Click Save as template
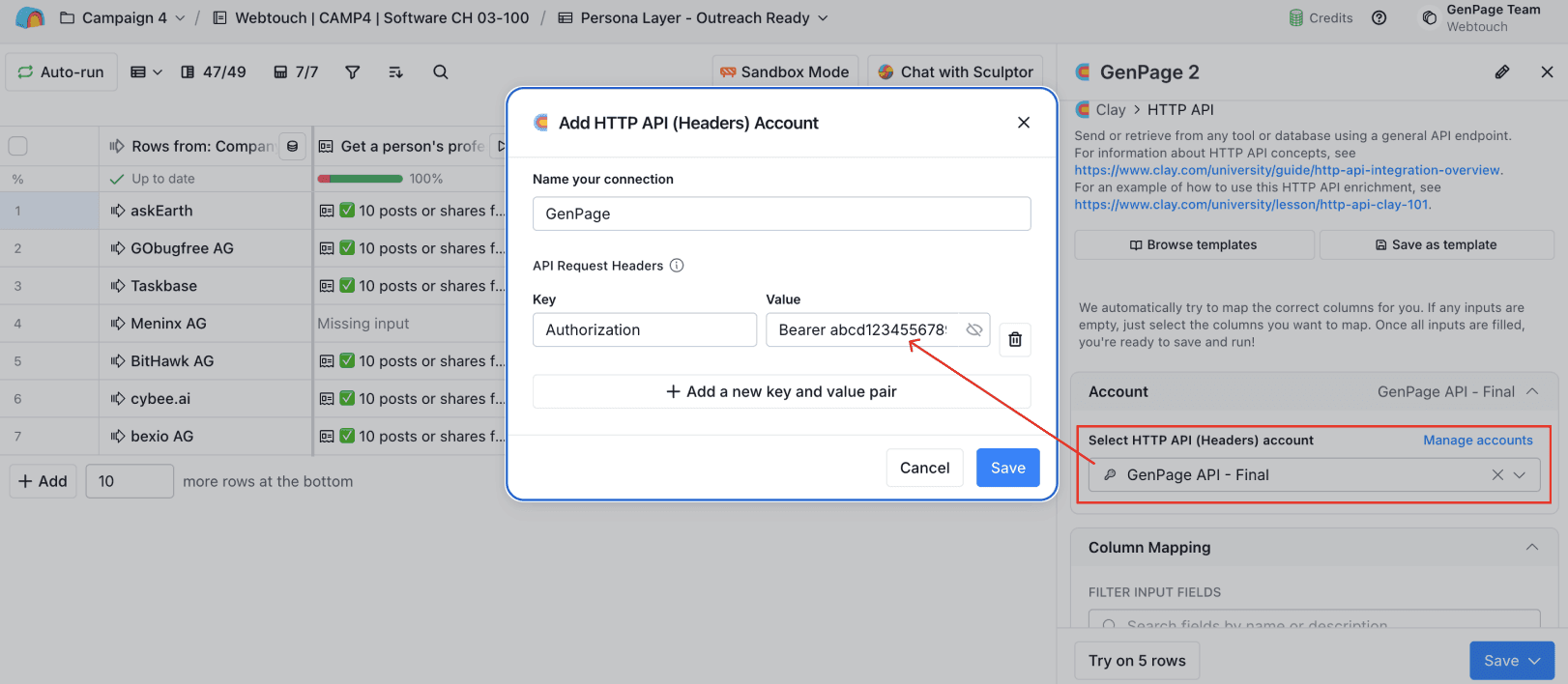This screenshot has width=1568, height=684. [1437, 244]
